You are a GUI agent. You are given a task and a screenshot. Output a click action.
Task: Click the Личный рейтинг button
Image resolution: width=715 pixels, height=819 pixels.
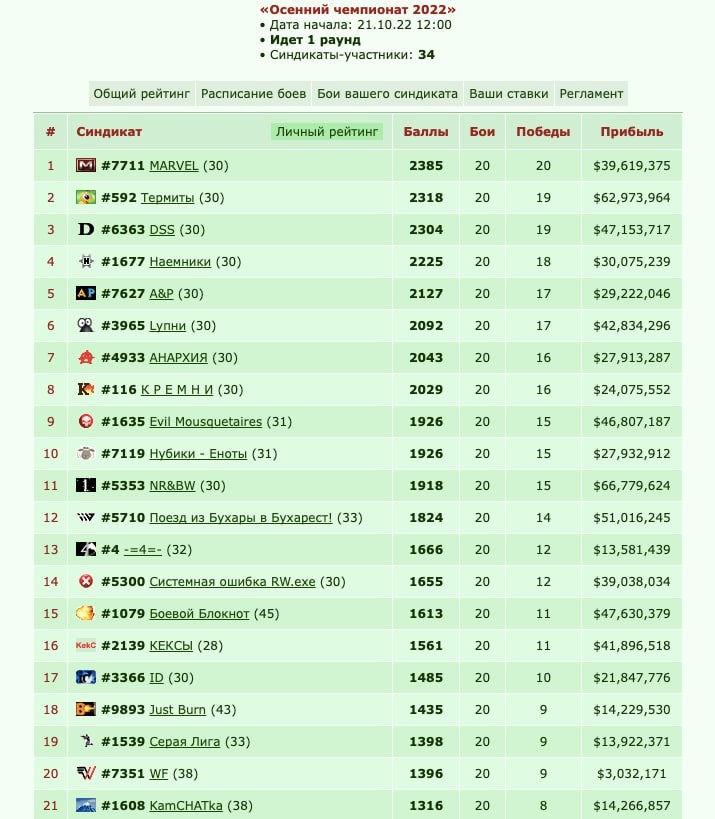click(327, 132)
